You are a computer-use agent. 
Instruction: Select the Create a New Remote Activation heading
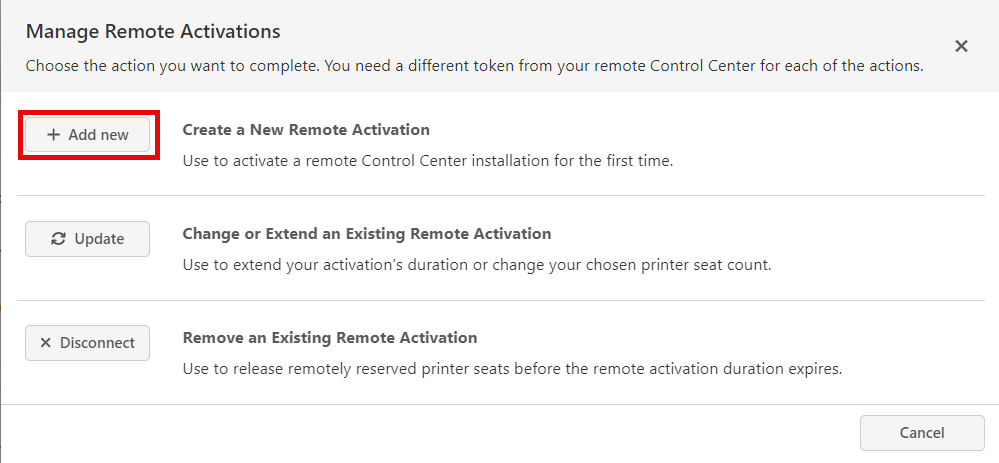(306, 130)
